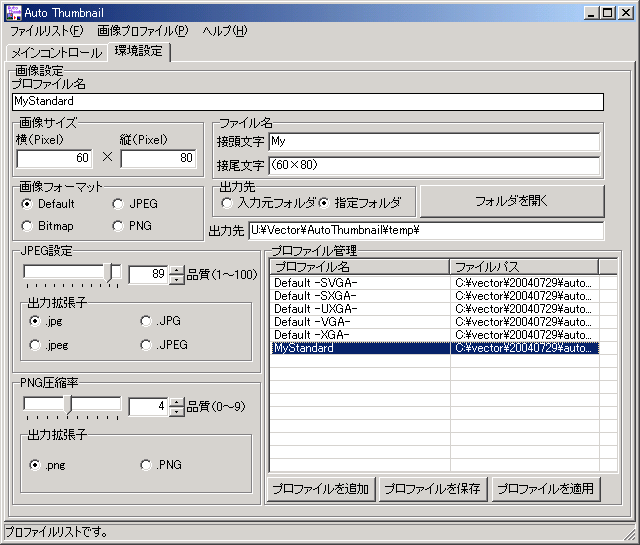Select the Default -VGA- profile row
Viewport: 640px width, 545px height.
(x=434, y=322)
